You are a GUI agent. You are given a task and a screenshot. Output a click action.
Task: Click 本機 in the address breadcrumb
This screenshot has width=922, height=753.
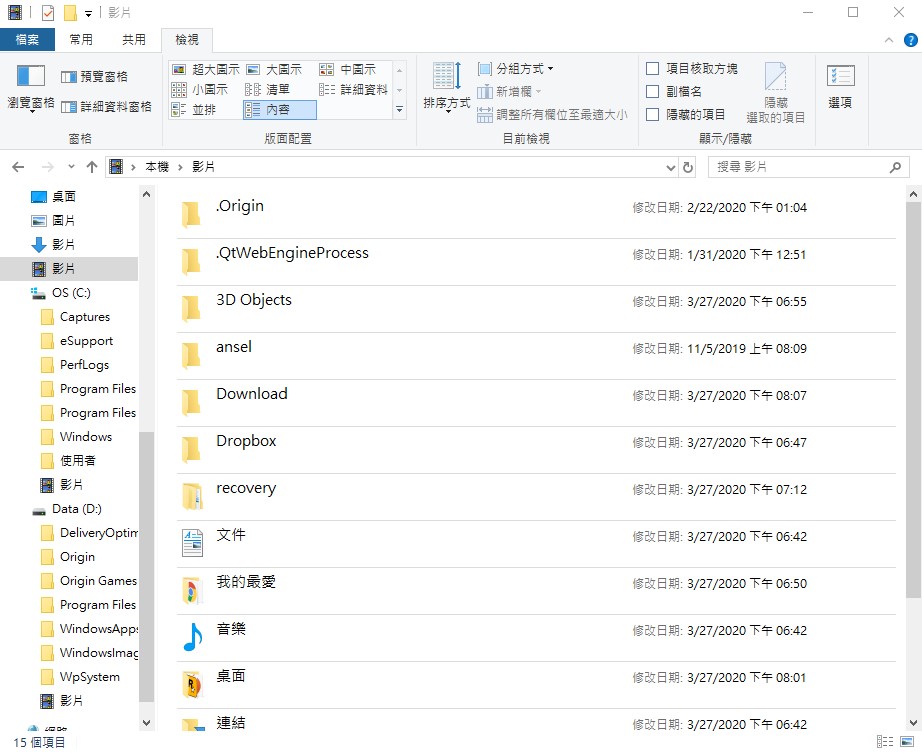click(x=157, y=167)
